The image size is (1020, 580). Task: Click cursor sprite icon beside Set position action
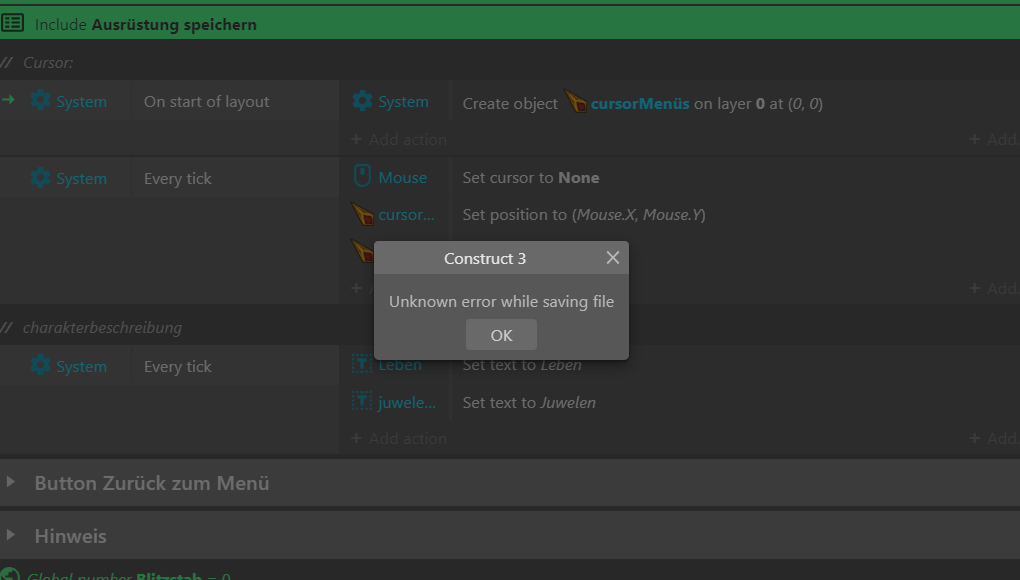coord(362,215)
